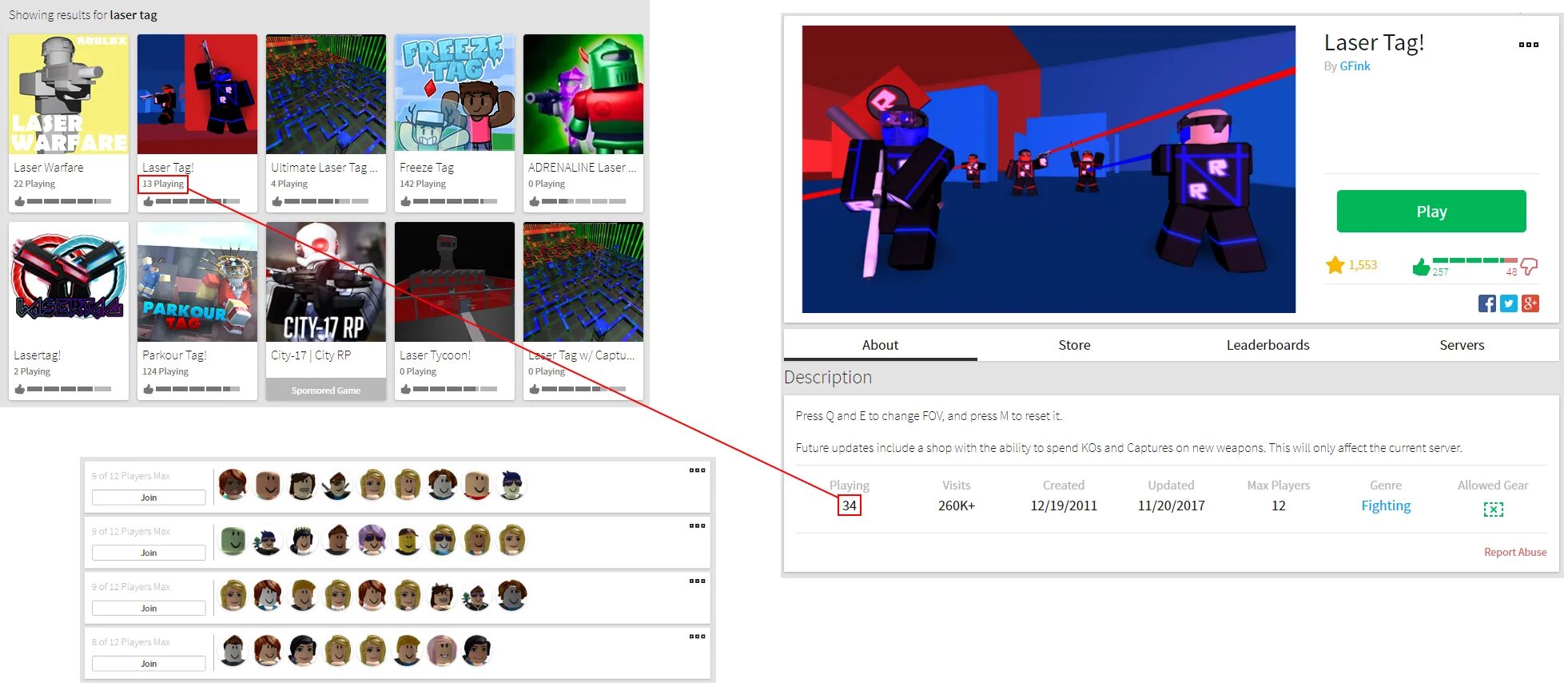Switch to the Store tab
The width and height of the screenshot is (1568, 686).
pyautogui.click(x=1074, y=345)
